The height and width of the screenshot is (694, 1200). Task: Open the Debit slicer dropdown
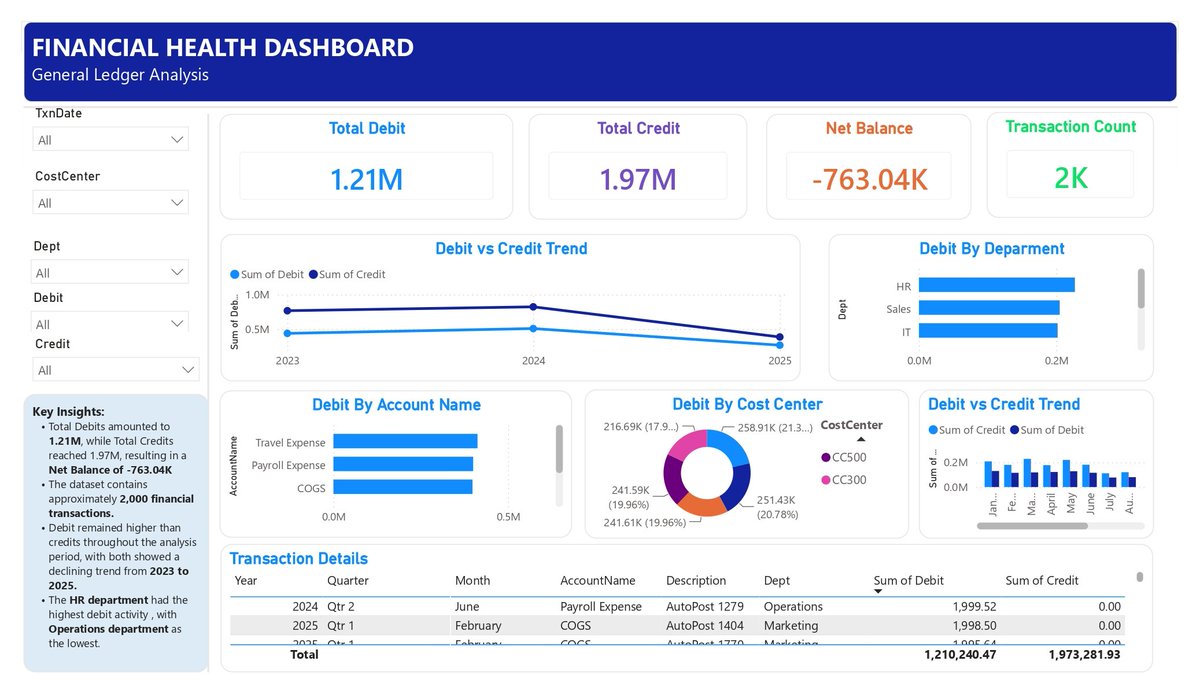[x=111, y=323]
